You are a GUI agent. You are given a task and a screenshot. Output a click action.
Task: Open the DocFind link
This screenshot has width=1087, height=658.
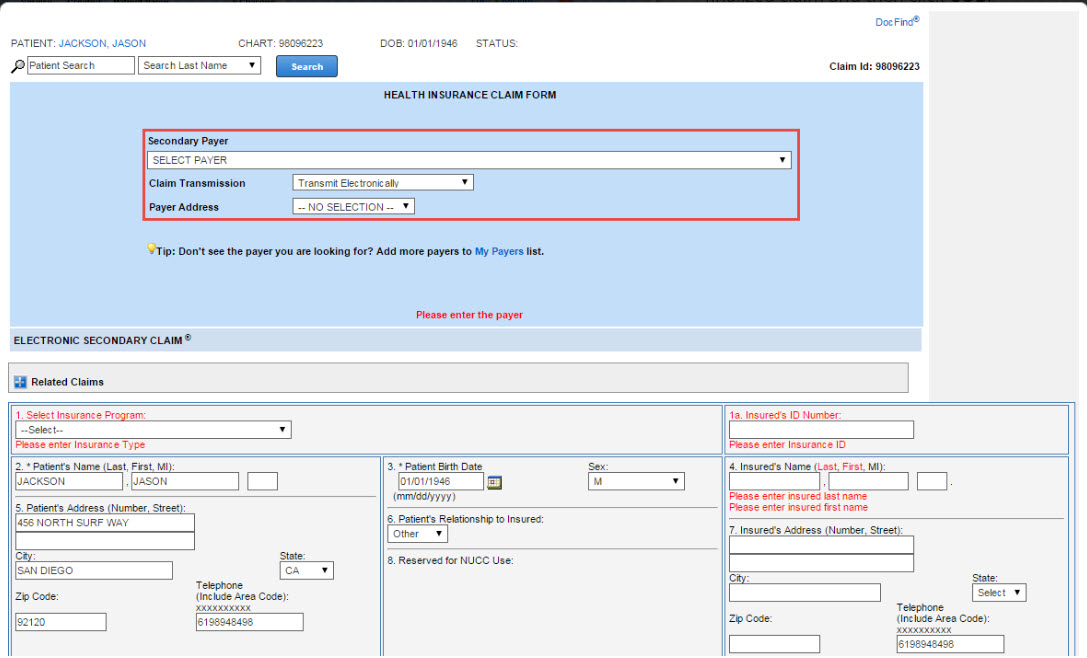click(896, 22)
